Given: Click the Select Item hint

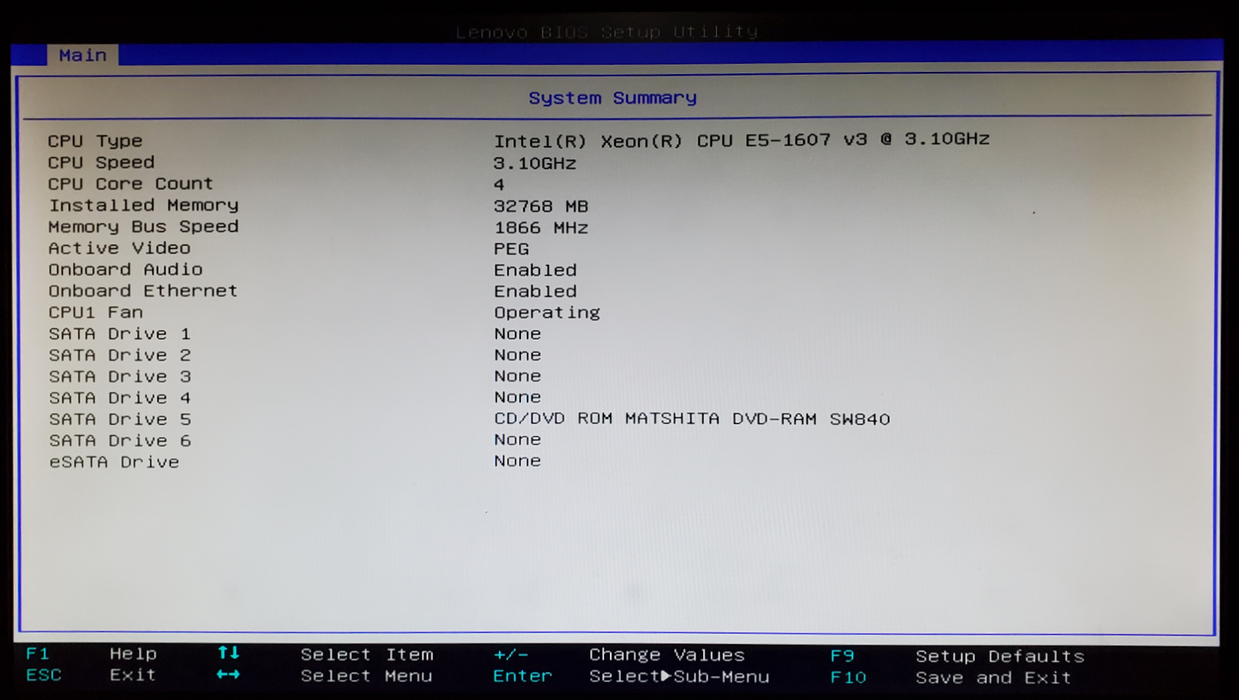Looking at the screenshot, I should [x=367, y=655].
